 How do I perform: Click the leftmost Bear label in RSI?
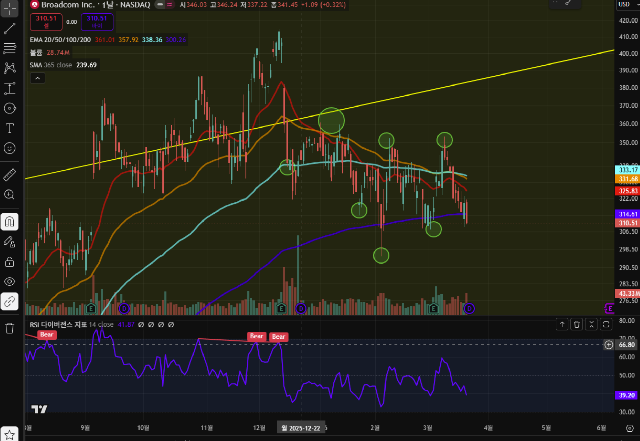pyautogui.click(x=47, y=334)
